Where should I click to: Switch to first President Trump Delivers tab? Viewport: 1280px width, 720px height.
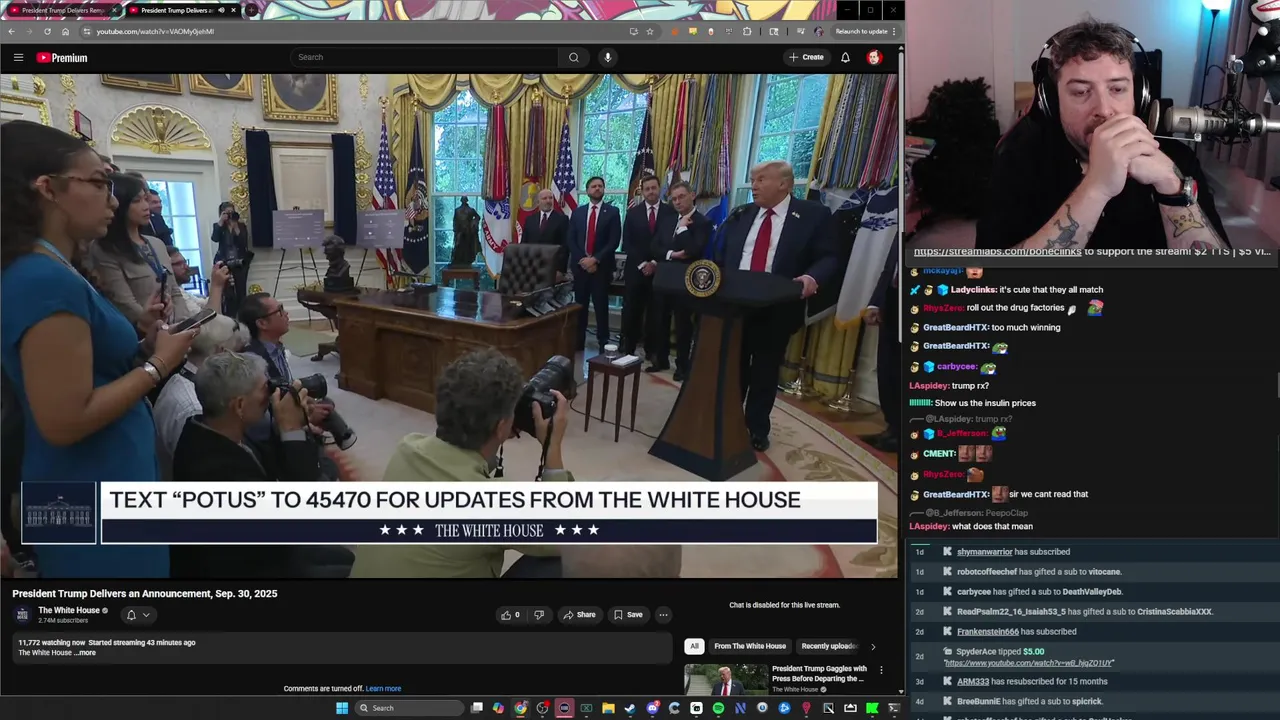63,10
